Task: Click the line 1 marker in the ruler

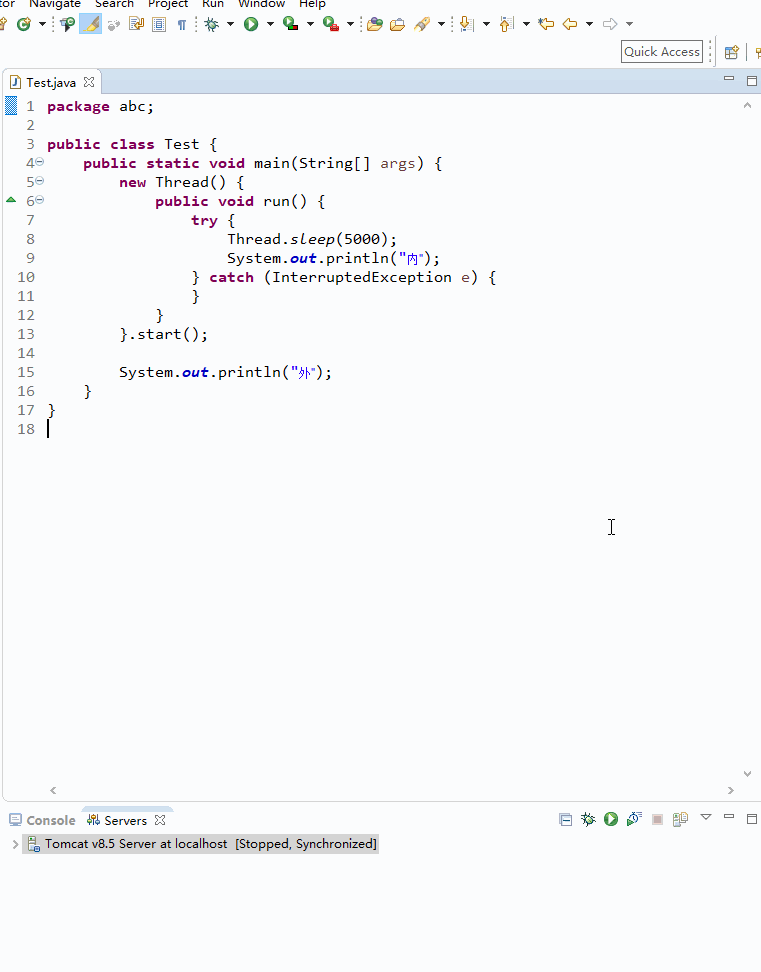Action: [11, 106]
